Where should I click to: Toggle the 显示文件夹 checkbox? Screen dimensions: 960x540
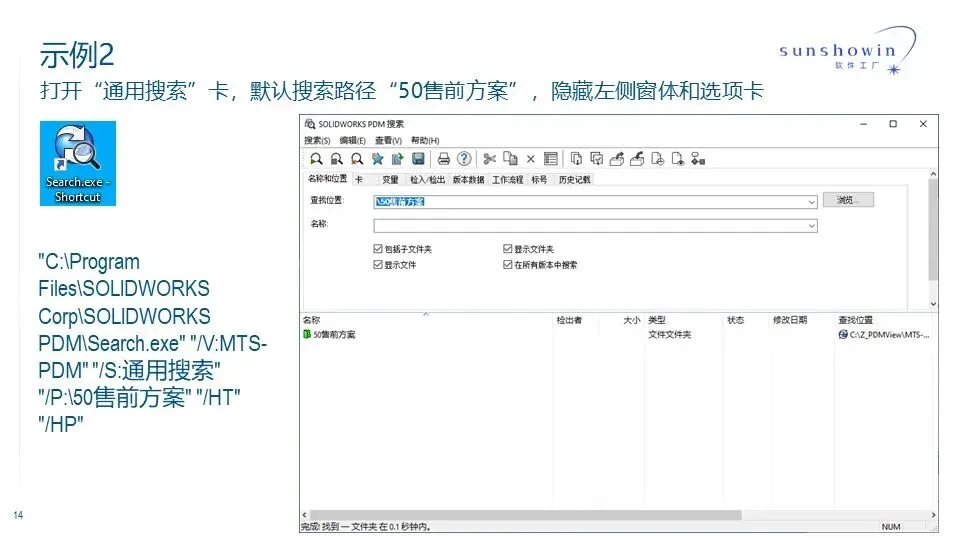(508, 249)
